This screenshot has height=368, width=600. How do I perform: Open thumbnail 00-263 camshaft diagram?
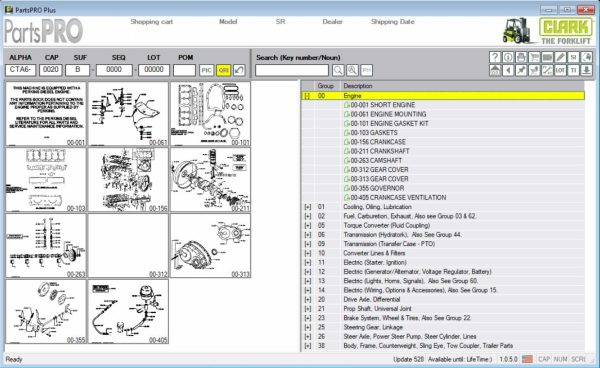pyautogui.click(x=46, y=246)
